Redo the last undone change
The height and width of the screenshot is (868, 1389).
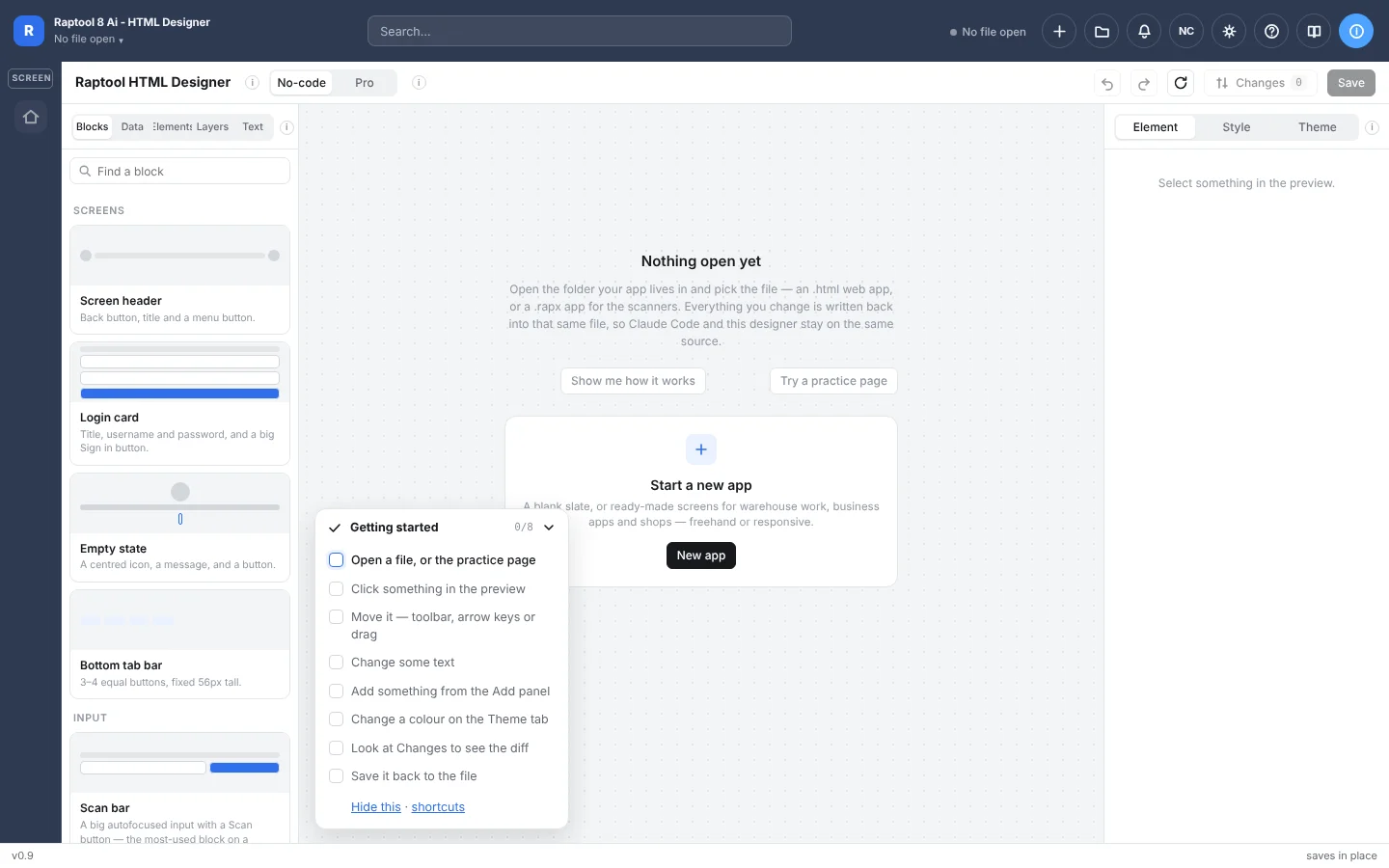pos(1144,83)
